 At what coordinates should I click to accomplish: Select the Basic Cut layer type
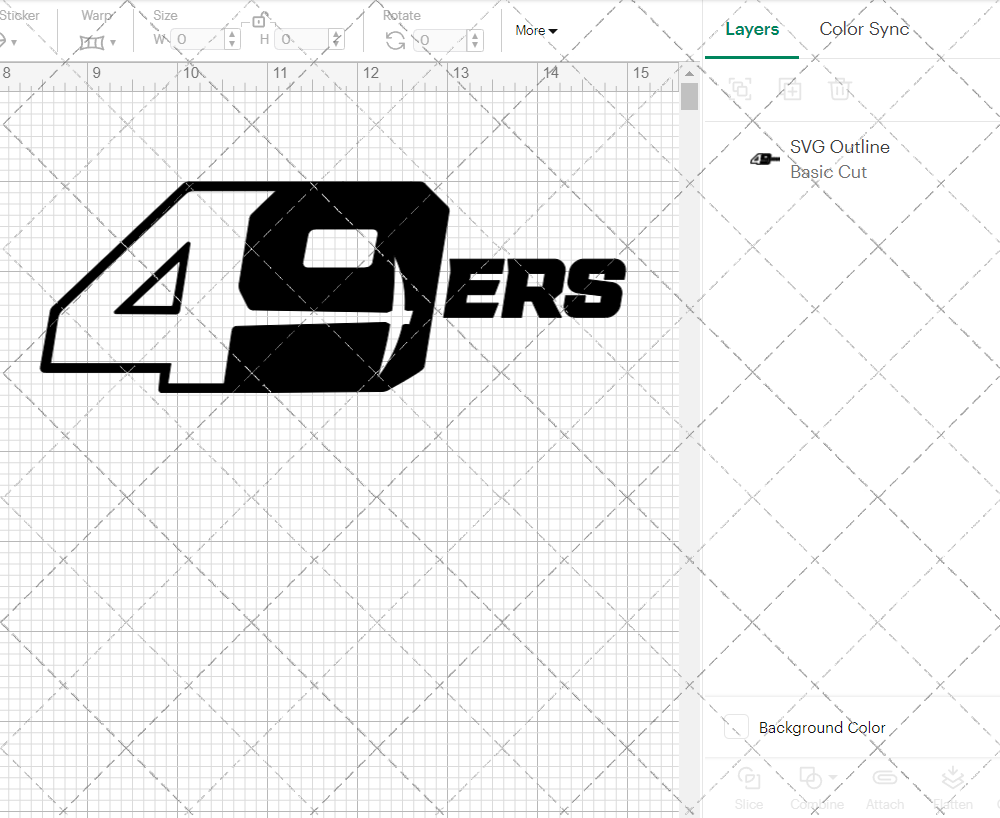point(829,172)
